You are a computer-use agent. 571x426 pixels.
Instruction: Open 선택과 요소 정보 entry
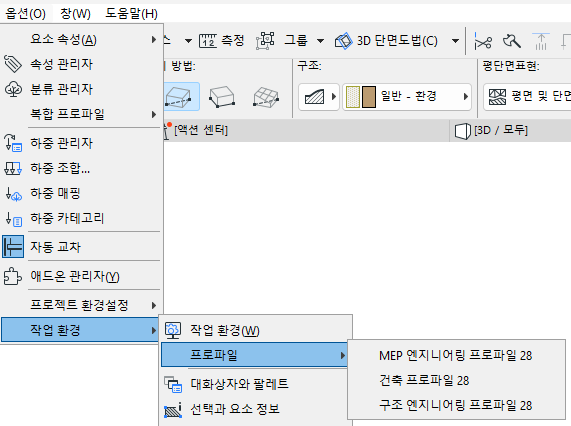pyautogui.click(x=256, y=409)
